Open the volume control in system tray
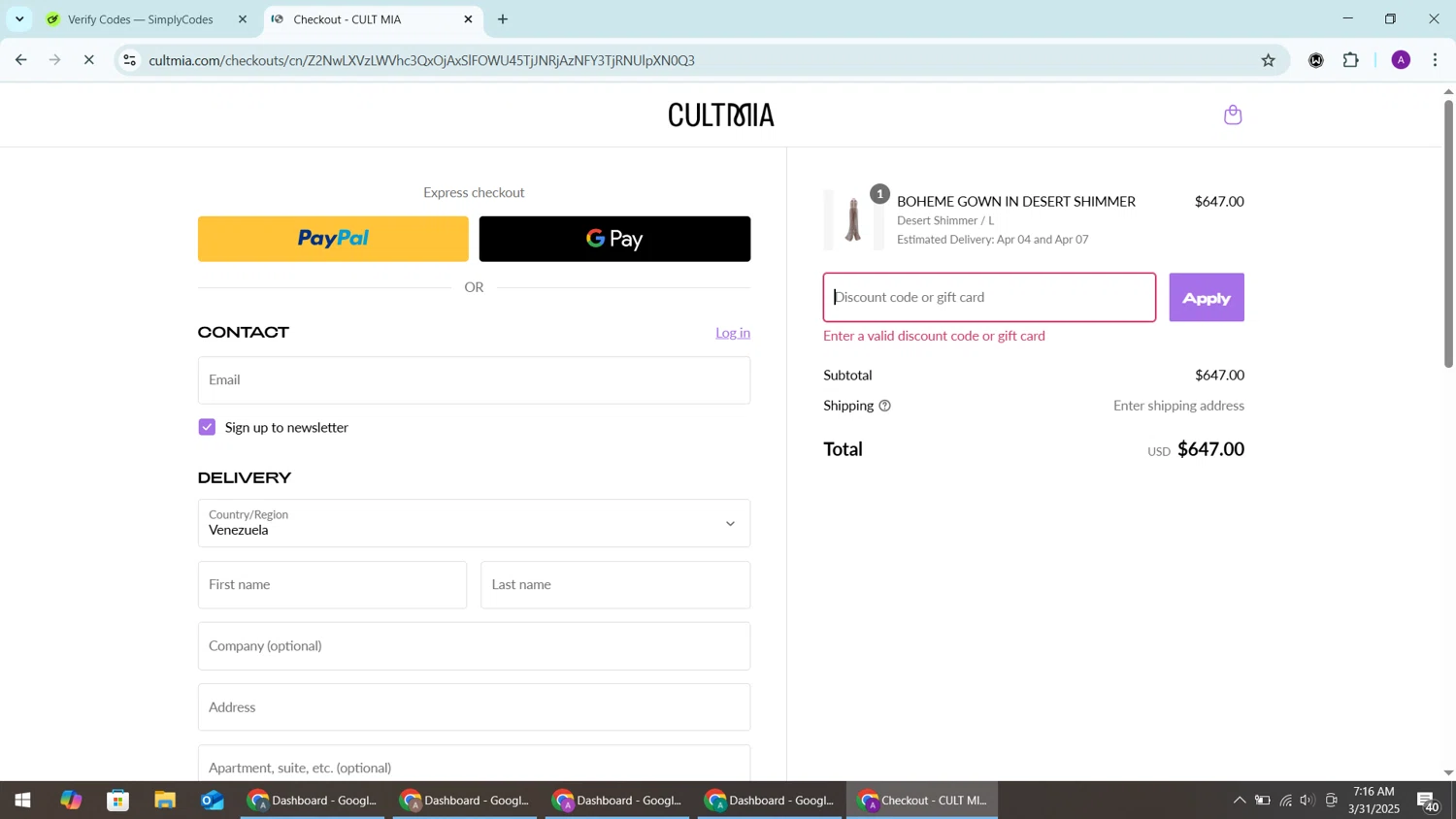The width and height of the screenshot is (1456, 819). (x=1307, y=801)
